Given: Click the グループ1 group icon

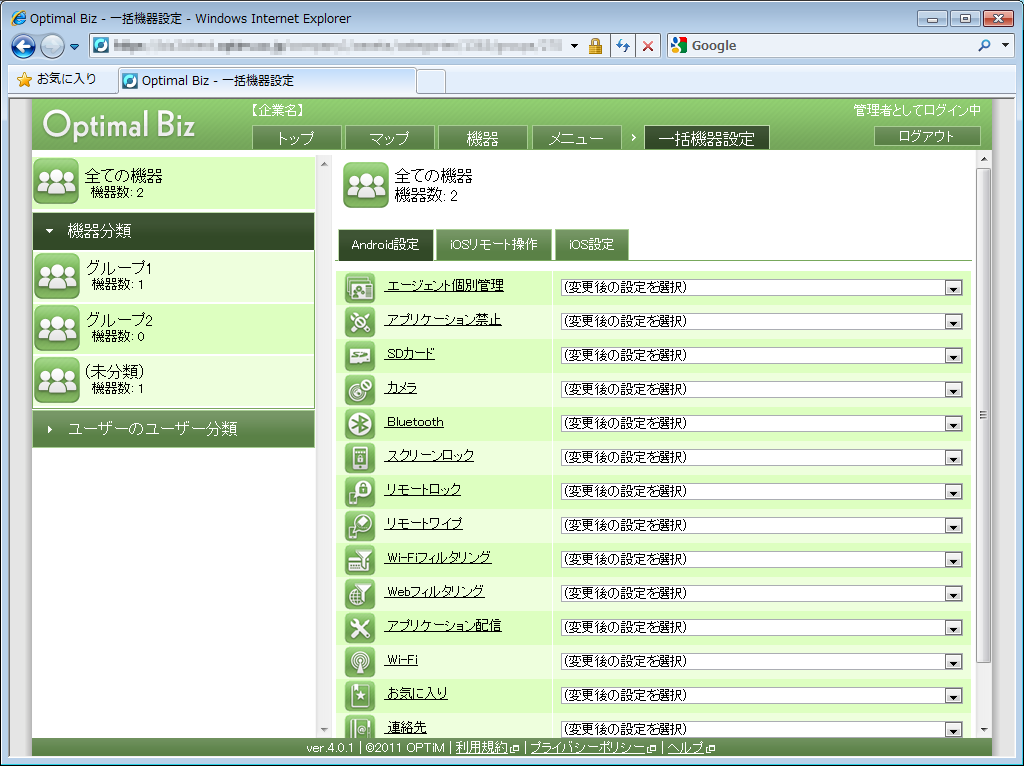Looking at the screenshot, I should [x=57, y=276].
